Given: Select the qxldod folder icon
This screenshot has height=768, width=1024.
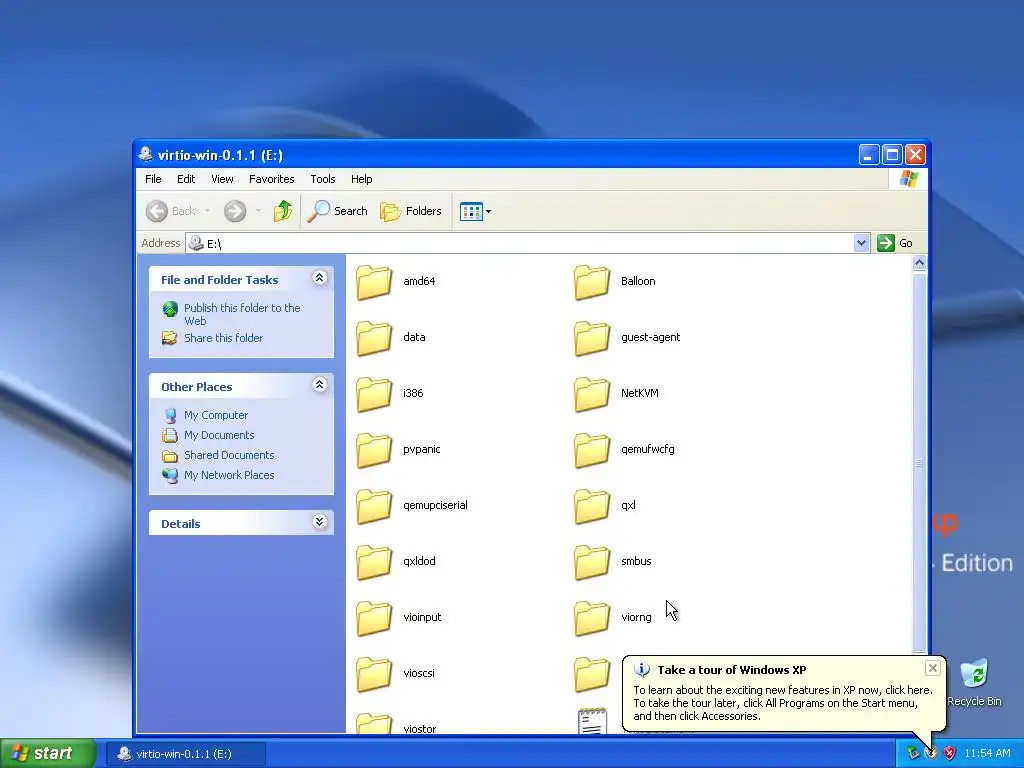Looking at the screenshot, I should pos(374,562).
